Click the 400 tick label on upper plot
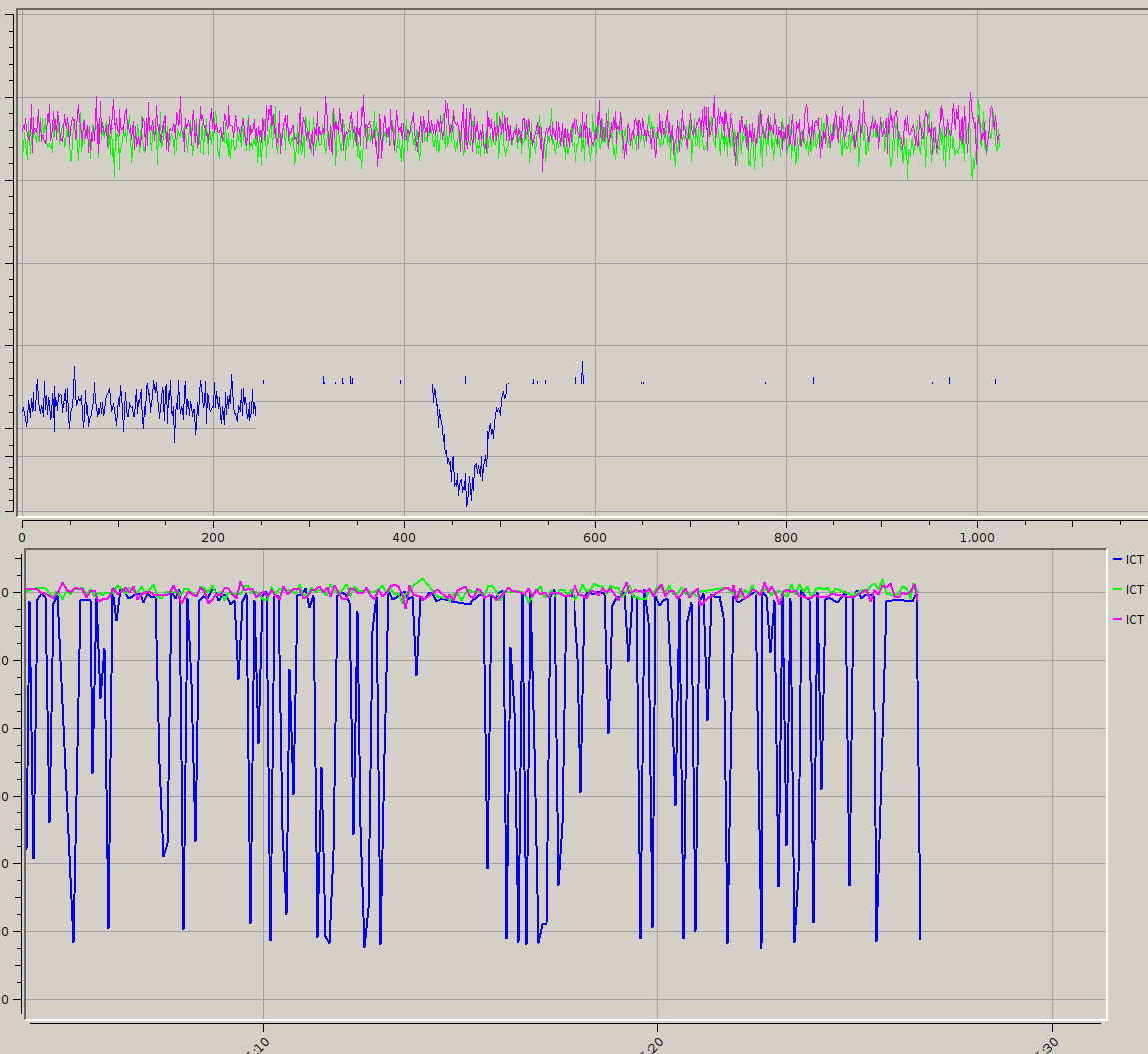The image size is (1148, 1054). (404, 537)
